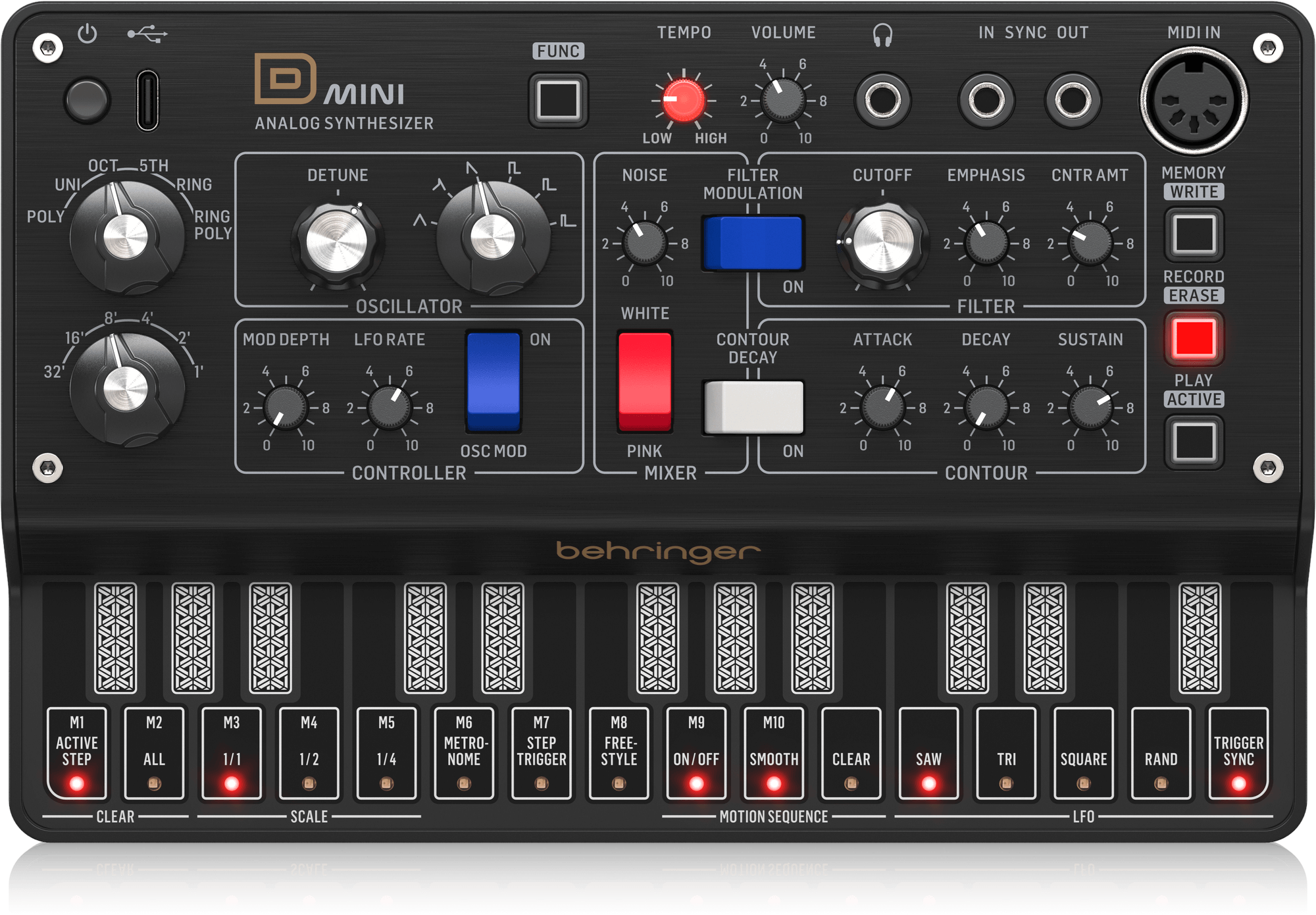This screenshot has height=915, width=1316.
Task: Tap the M2 ALL key
Action: pyautogui.click(x=154, y=753)
